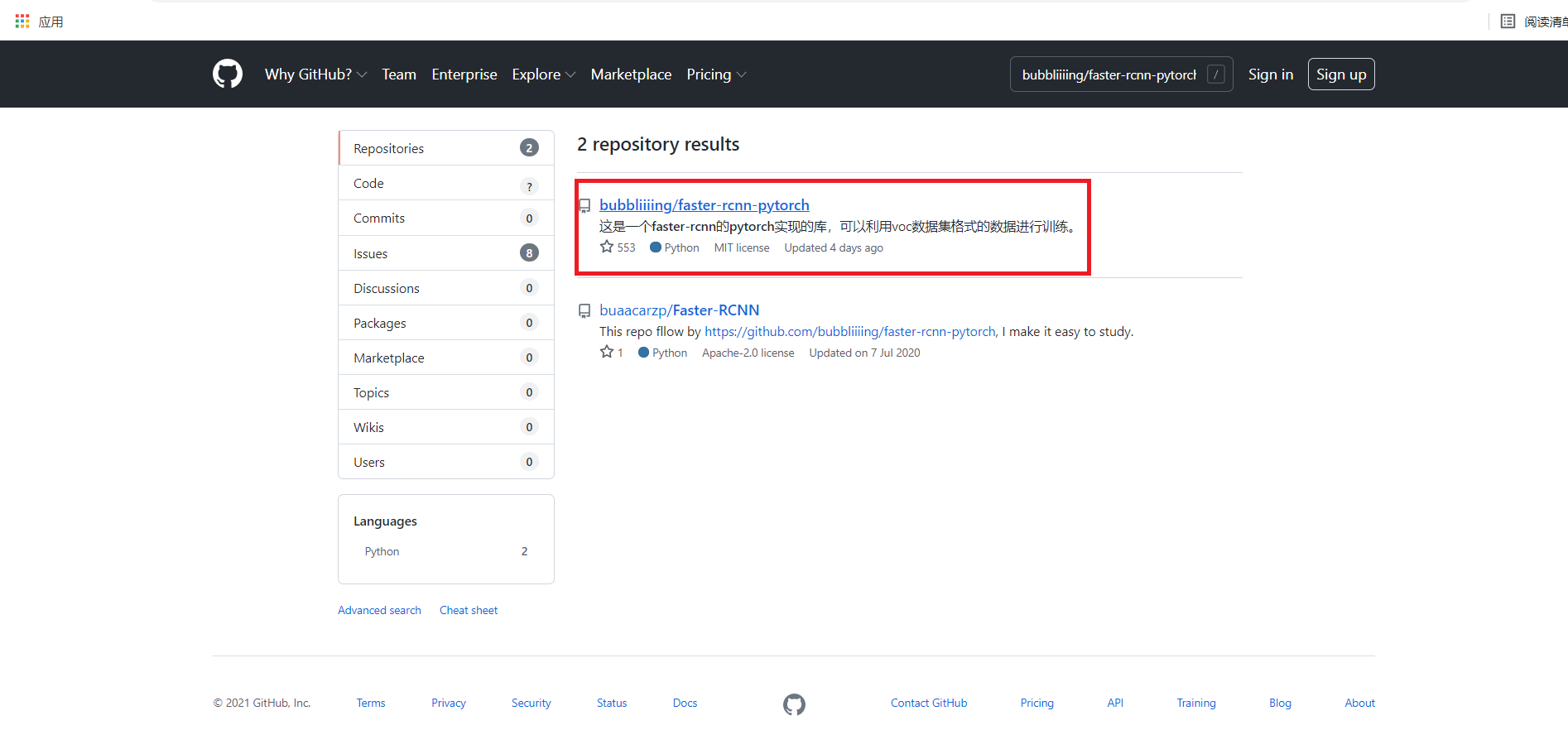This screenshot has width=1568, height=754.
Task: Select the Commits filter in sidebar
Action: click(x=446, y=218)
